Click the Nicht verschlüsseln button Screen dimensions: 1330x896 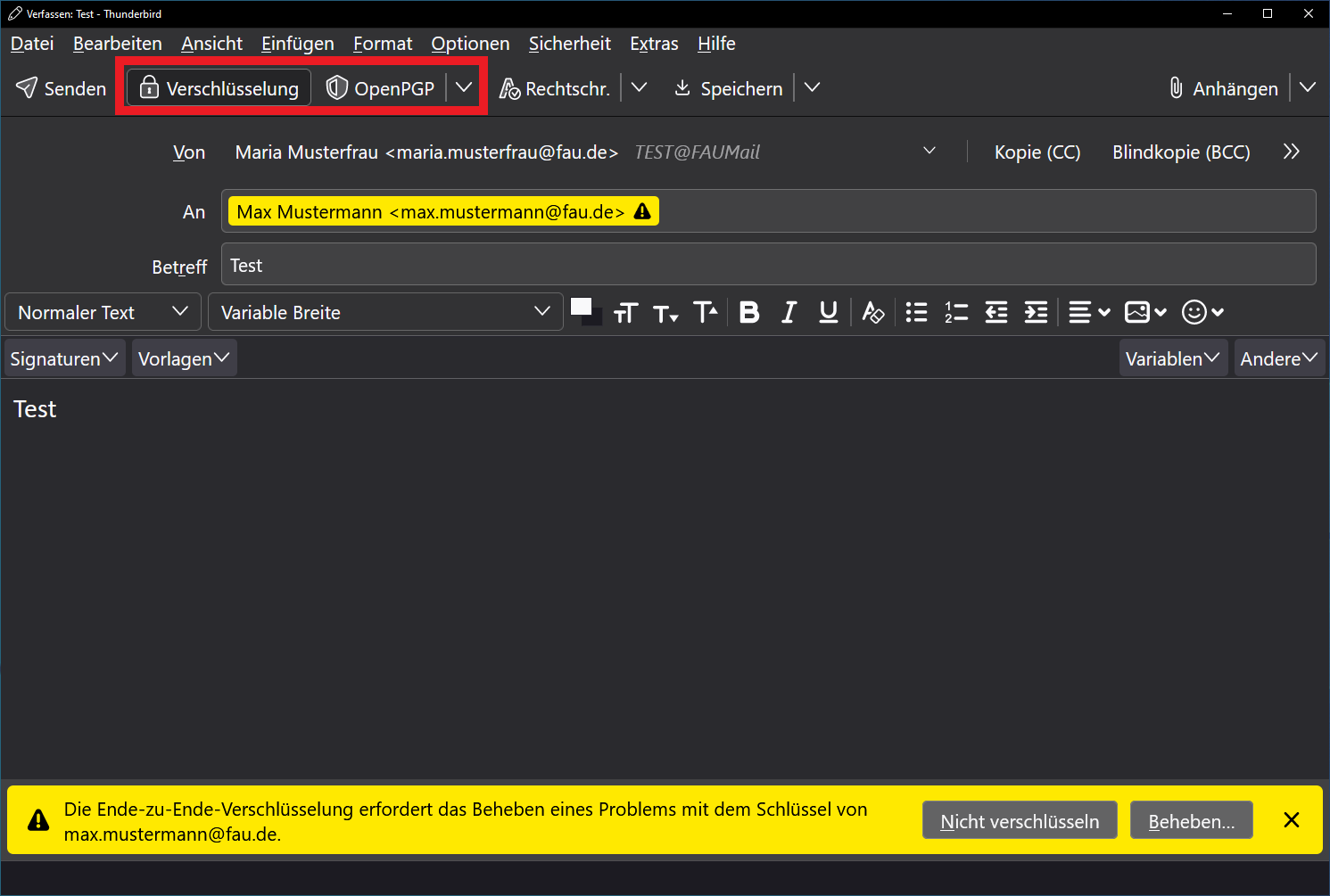click(x=1020, y=821)
